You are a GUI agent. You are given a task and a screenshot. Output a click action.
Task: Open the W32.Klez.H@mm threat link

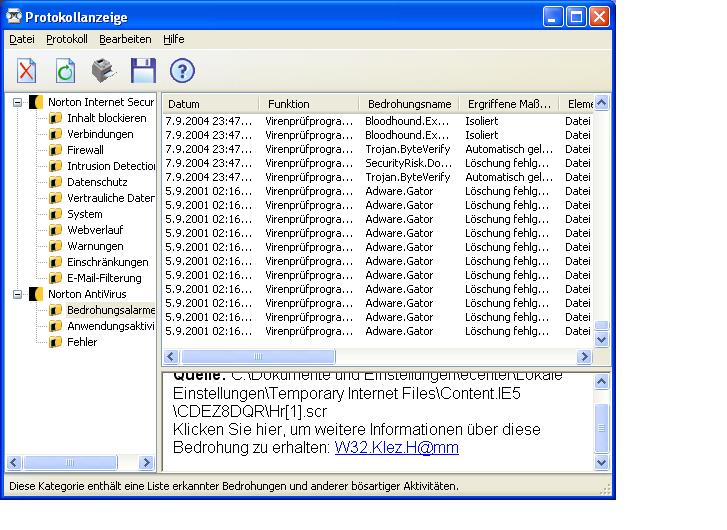coord(396,447)
